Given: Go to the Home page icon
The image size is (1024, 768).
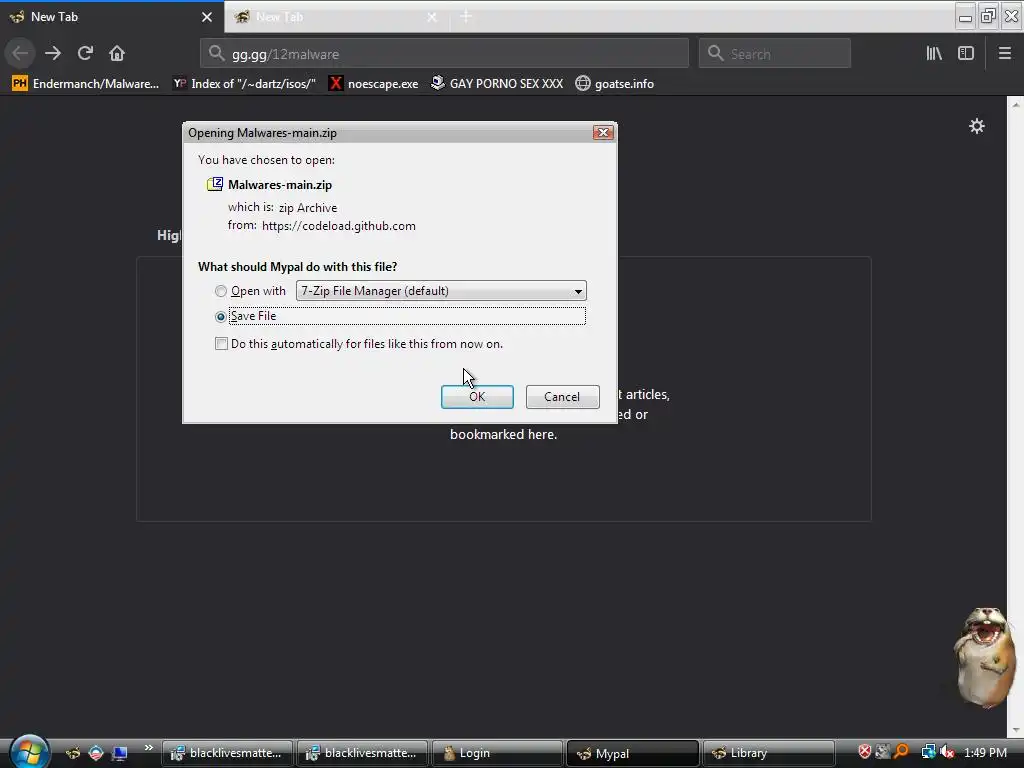Looking at the screenshot, I should click(117, 53).
